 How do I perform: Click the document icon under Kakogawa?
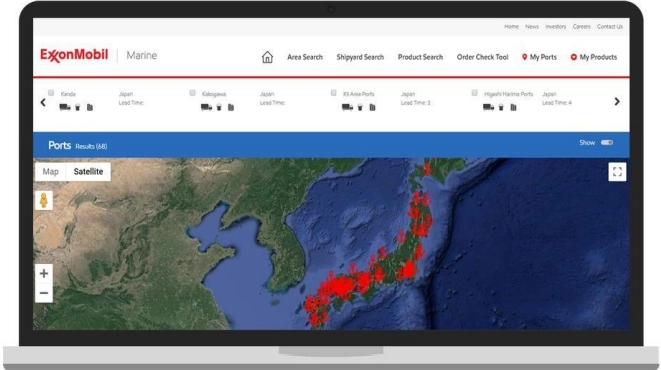(231, 107)
